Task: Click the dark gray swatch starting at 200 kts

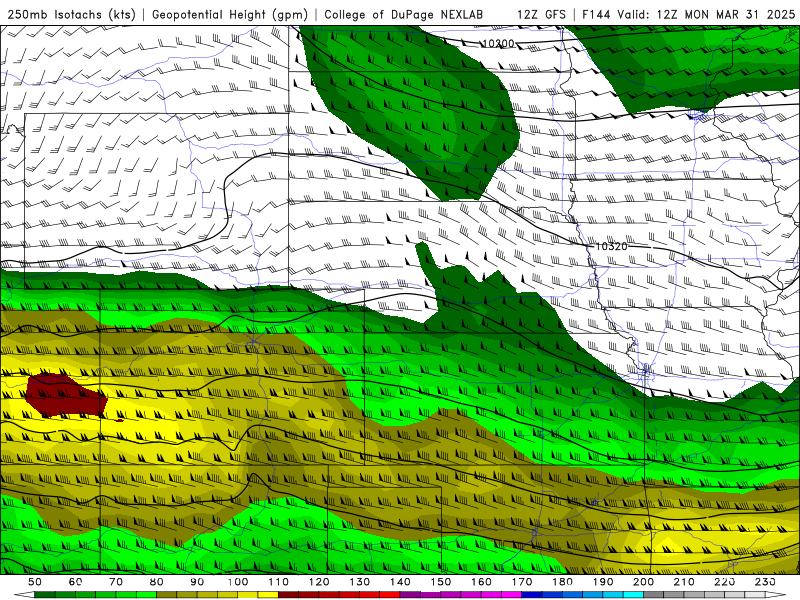Action: 653,593
